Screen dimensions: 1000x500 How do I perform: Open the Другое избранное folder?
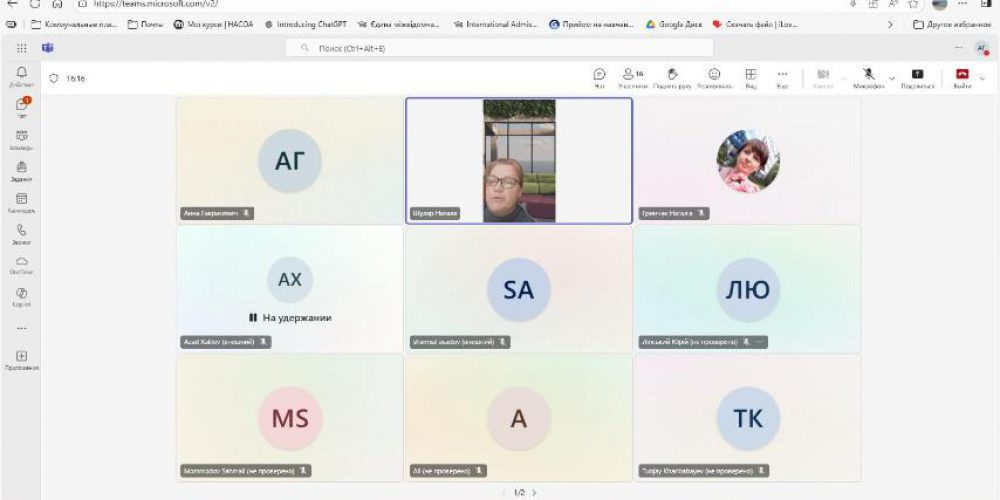pyautogui.click(x=952, y=24)
